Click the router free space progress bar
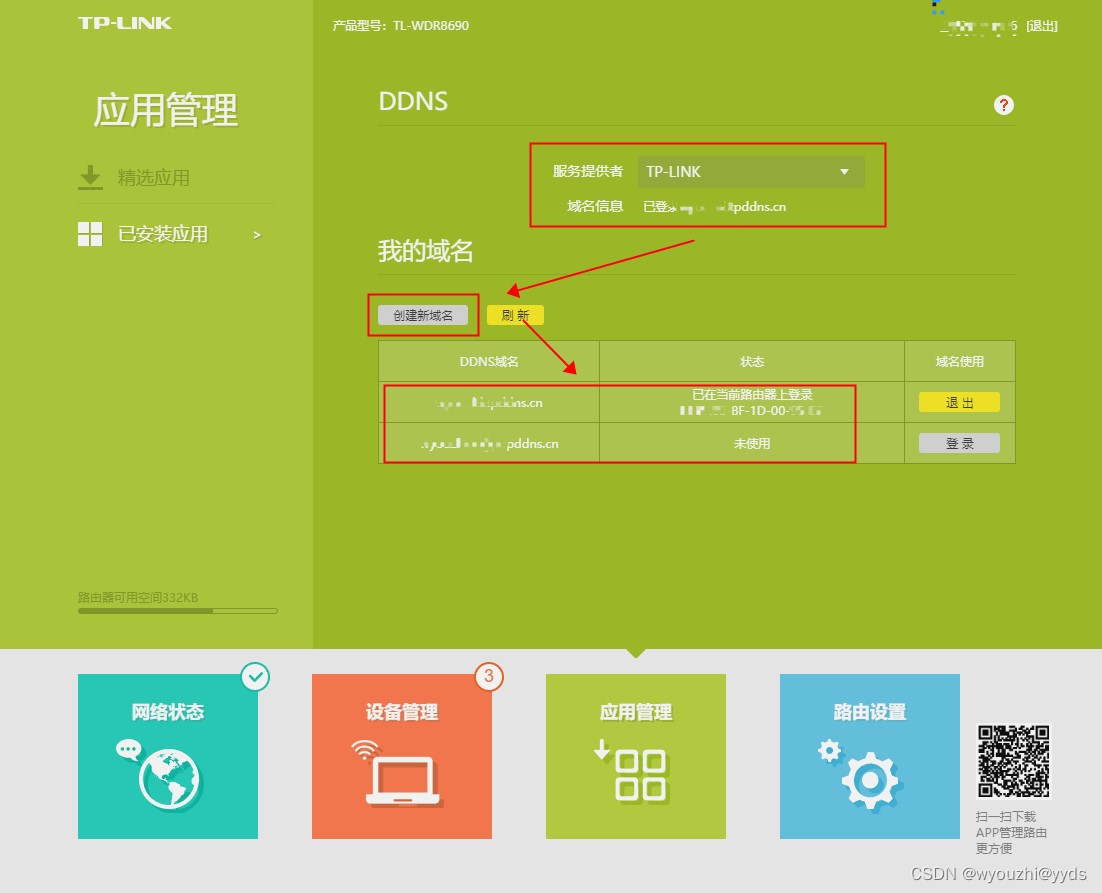 click(x=178, y=611)
